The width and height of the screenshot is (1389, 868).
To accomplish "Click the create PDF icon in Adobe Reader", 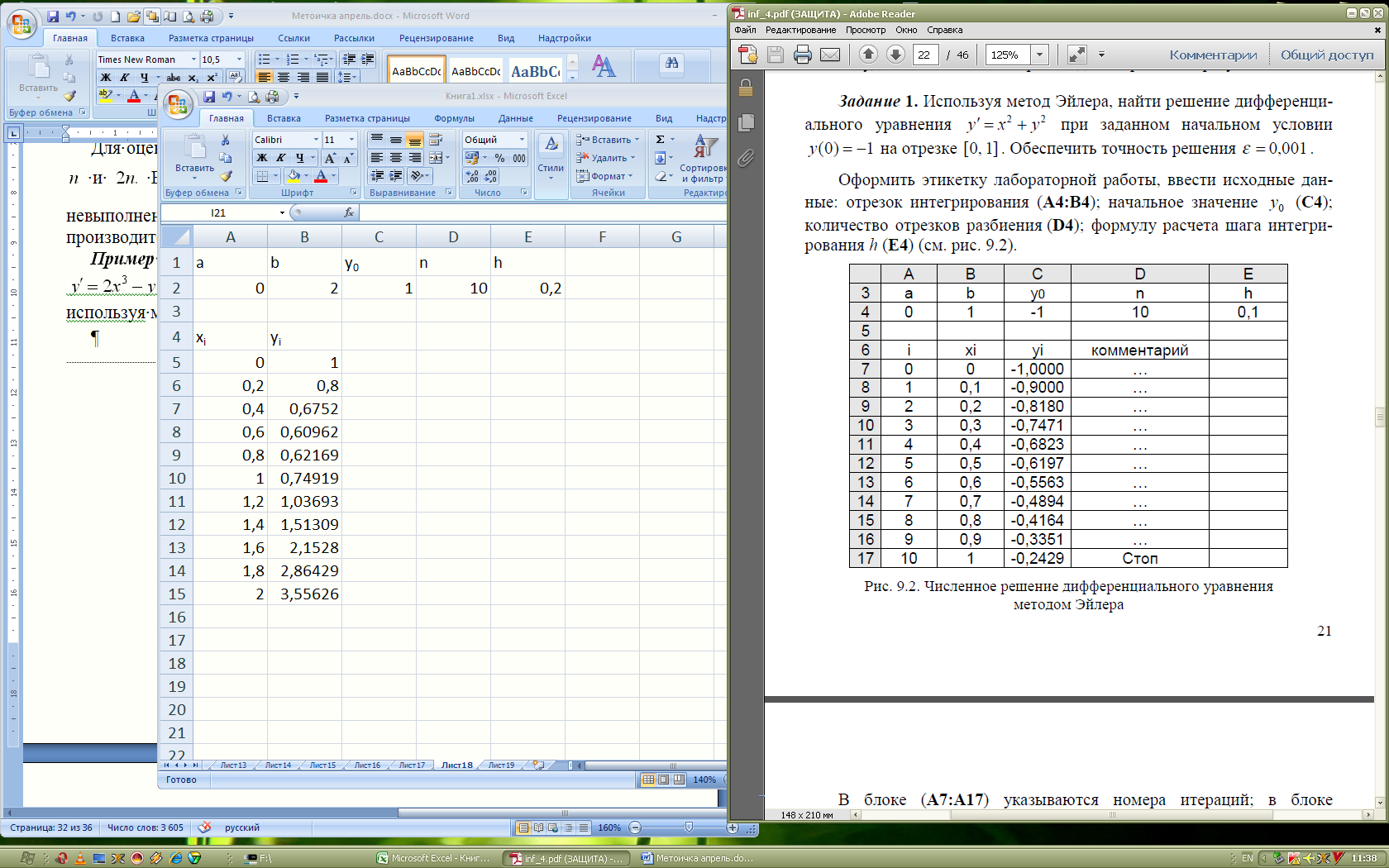I will [x=748, y=55].
